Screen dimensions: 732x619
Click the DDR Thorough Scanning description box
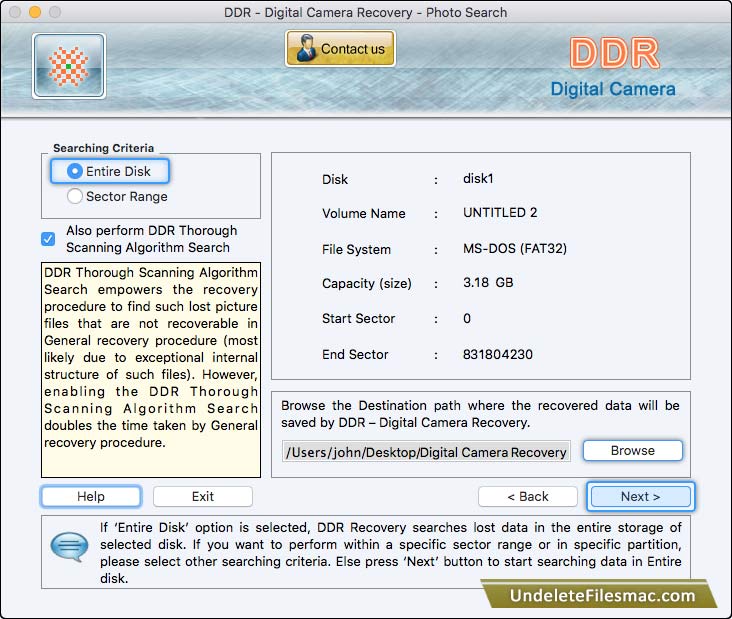pyautogui.click(x=151, y=370)
